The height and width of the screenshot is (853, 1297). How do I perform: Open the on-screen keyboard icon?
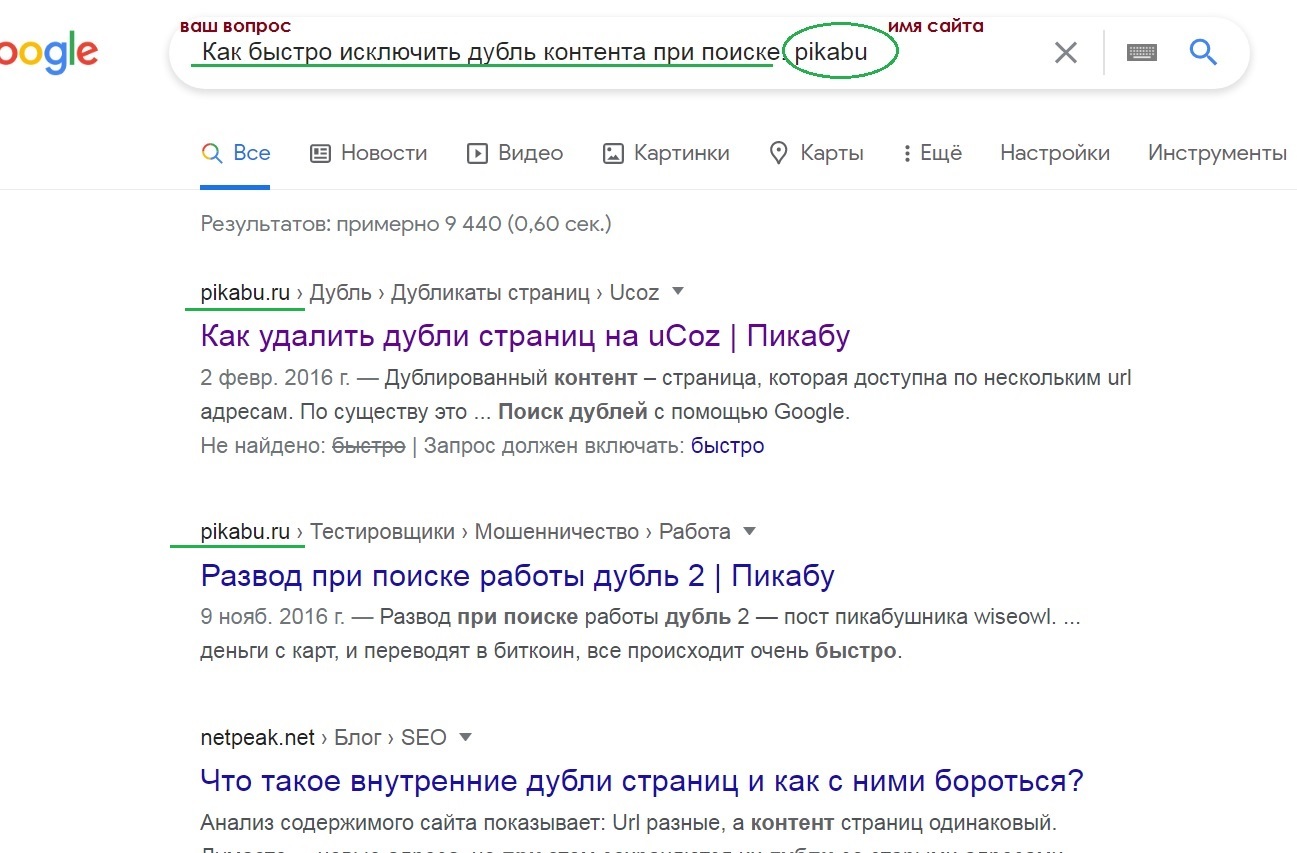1141,53
